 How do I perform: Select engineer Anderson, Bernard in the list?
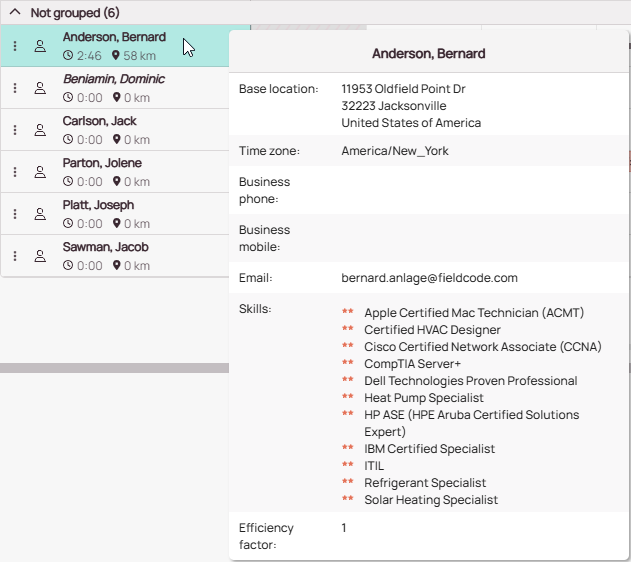coord(115,46)
